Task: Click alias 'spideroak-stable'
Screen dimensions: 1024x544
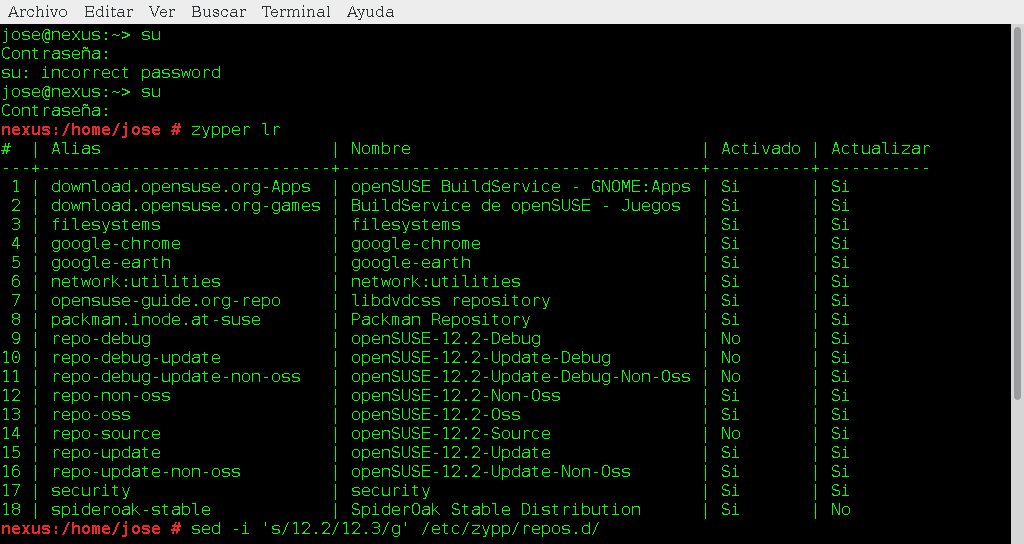Action: (x=131, y=509)
